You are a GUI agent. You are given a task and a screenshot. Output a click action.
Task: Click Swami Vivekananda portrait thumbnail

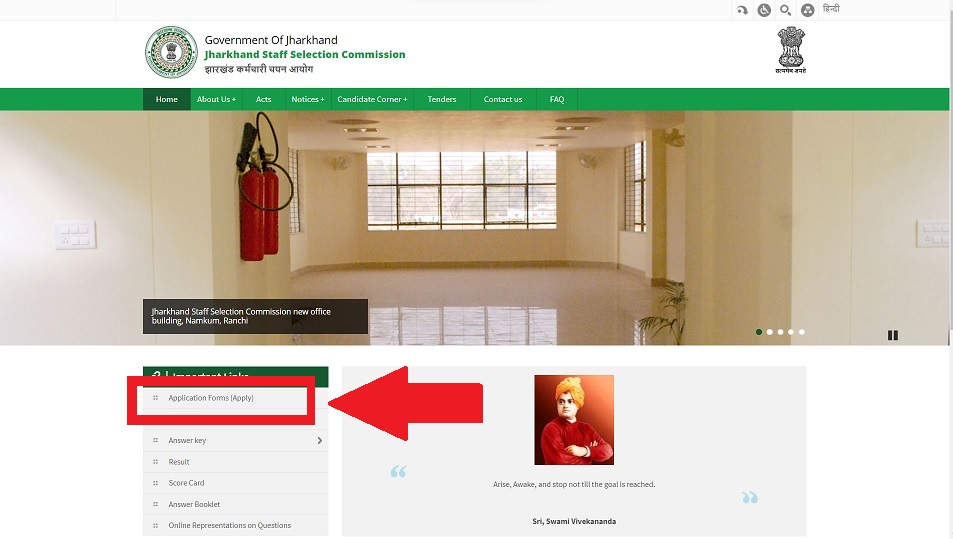(574, 420)
